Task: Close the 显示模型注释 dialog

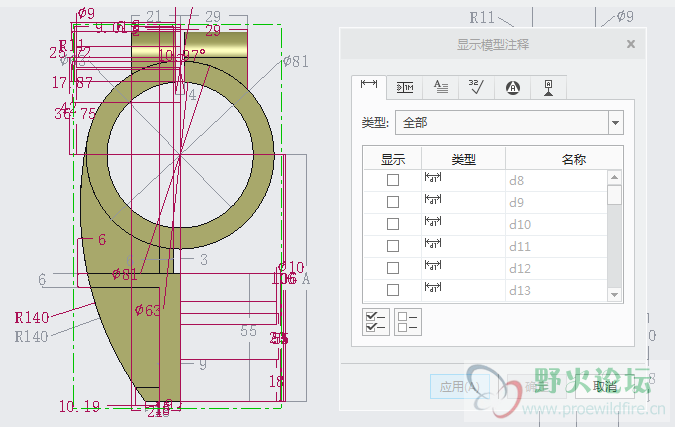Action: click(631, 44)
